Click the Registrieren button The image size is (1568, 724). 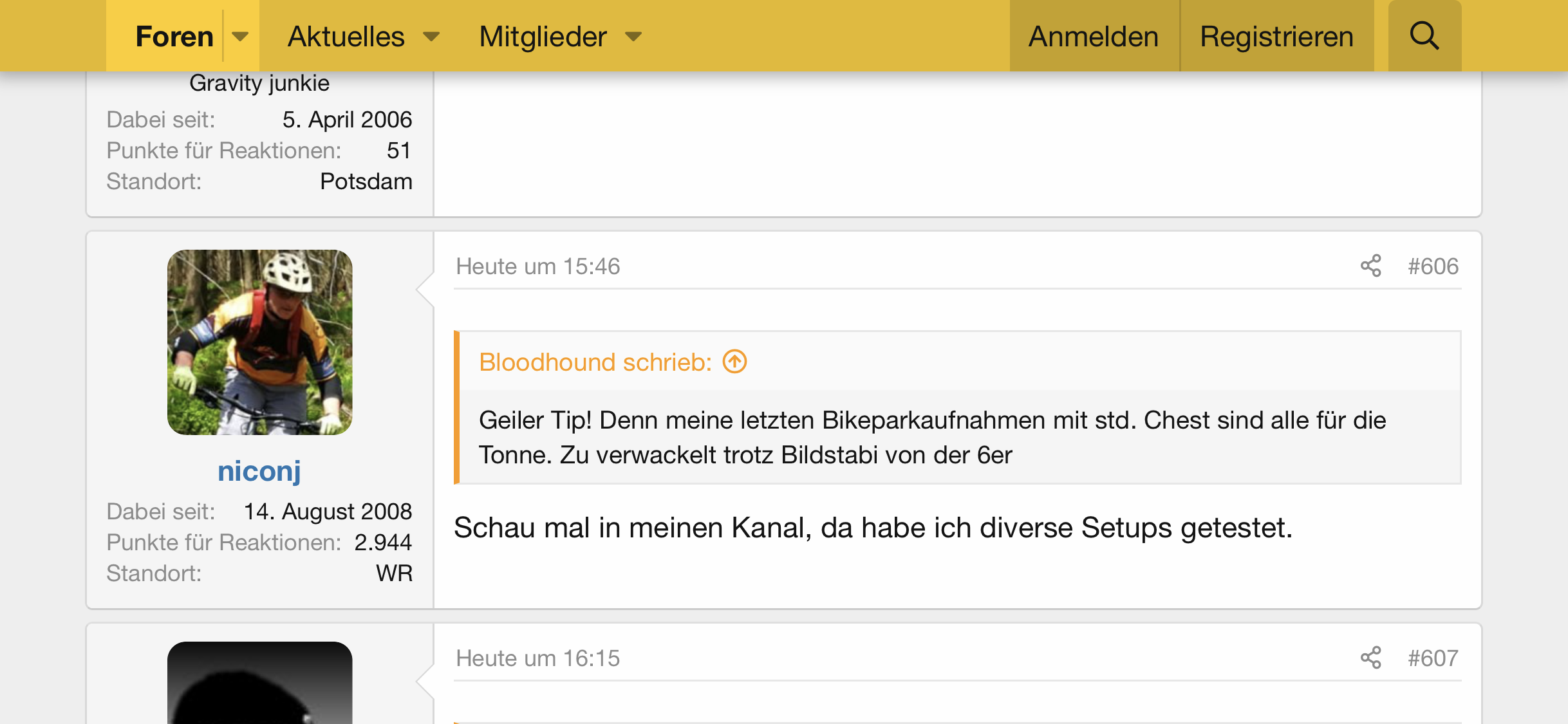1277,36
